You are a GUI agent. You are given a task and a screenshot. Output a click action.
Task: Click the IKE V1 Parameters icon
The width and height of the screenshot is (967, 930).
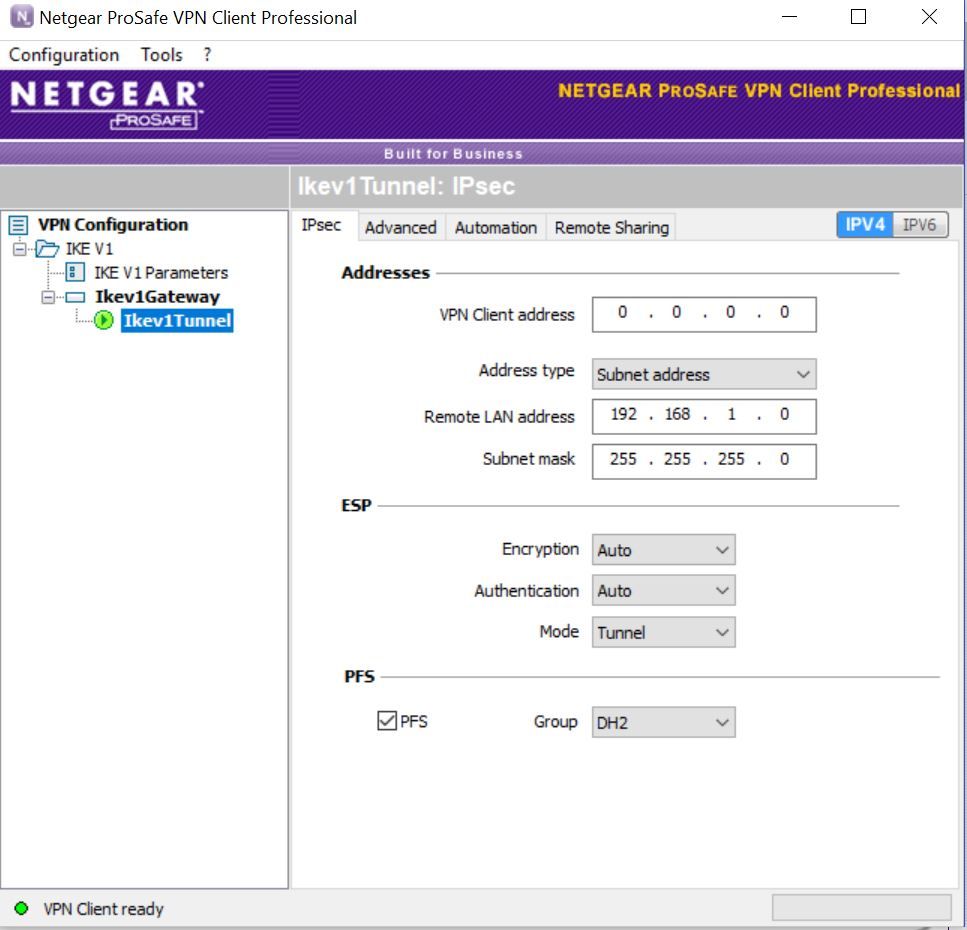pos(75,273)
